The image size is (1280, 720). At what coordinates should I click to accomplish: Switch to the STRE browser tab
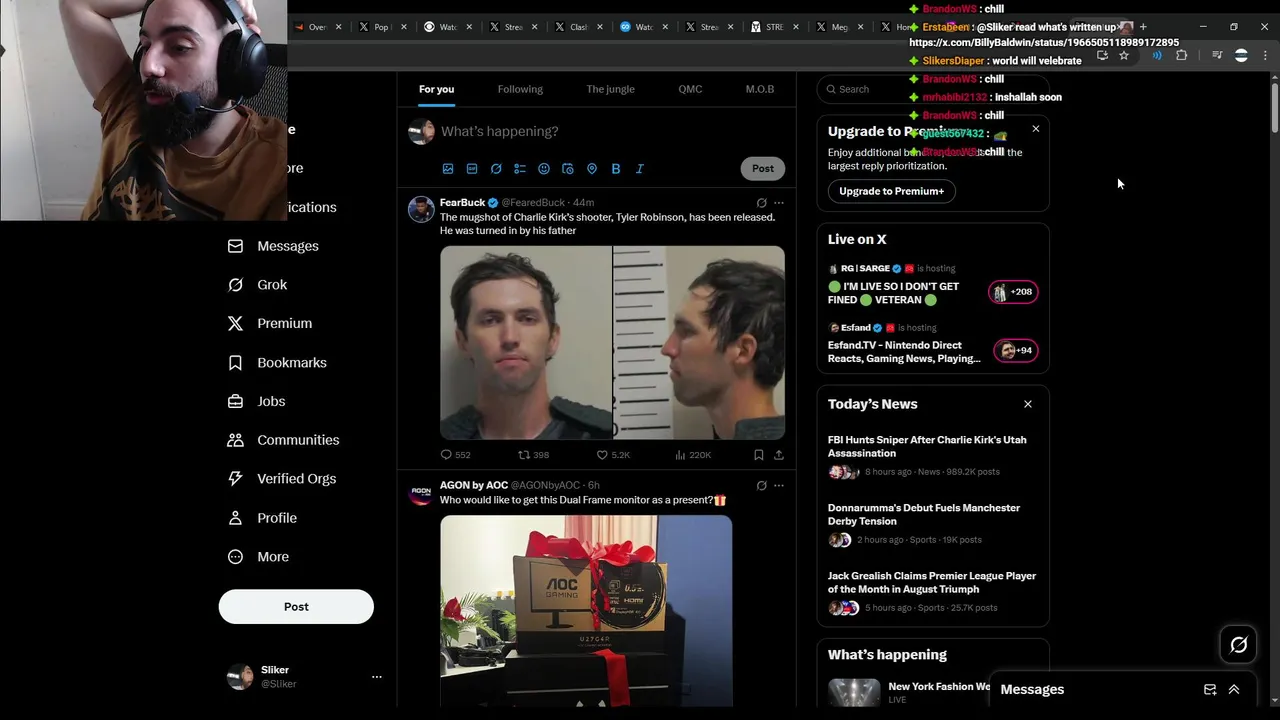774,27
